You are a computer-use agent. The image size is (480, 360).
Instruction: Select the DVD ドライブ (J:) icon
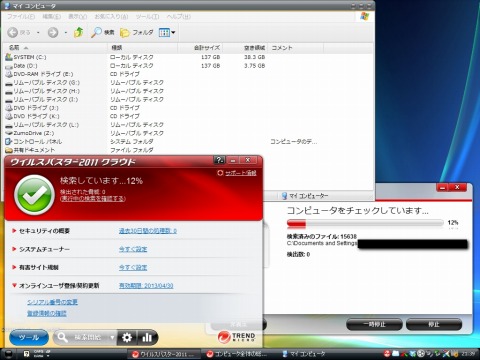click(9, 108)
